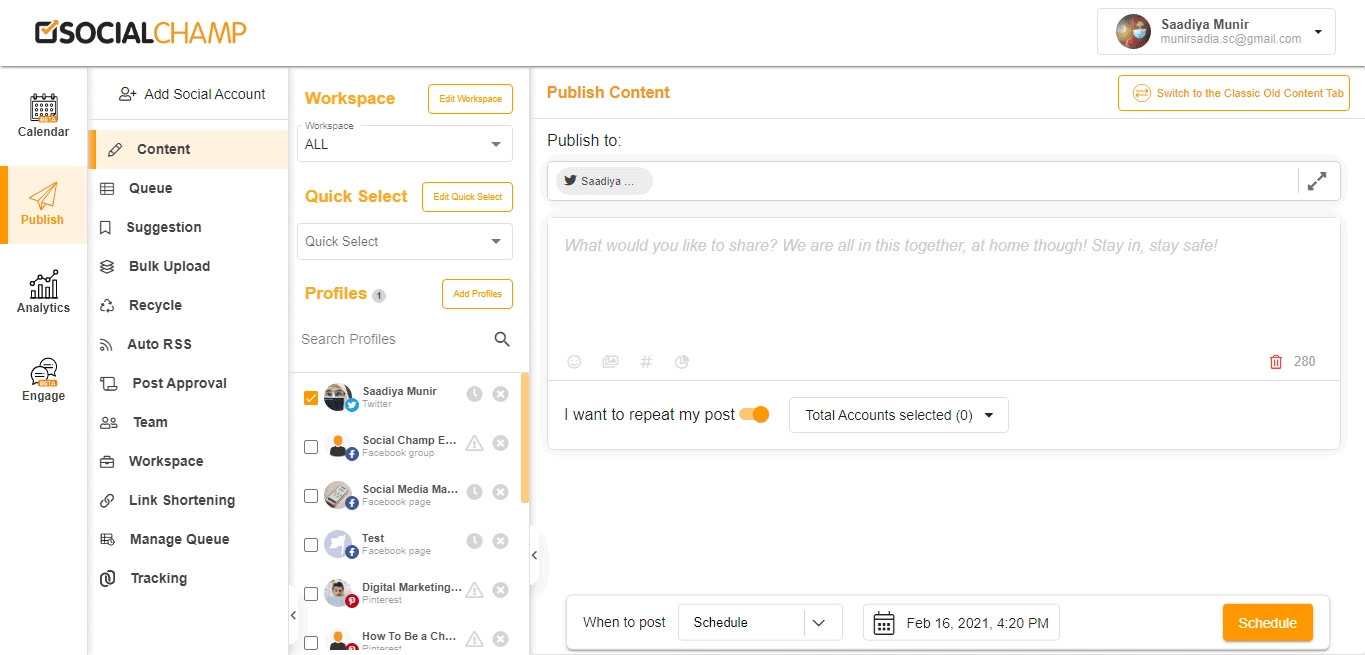Uncheck the Saadiya Munir Twitter profile checkbox
The height and width of the screenshot is (655, 1365).
[311, 398]
